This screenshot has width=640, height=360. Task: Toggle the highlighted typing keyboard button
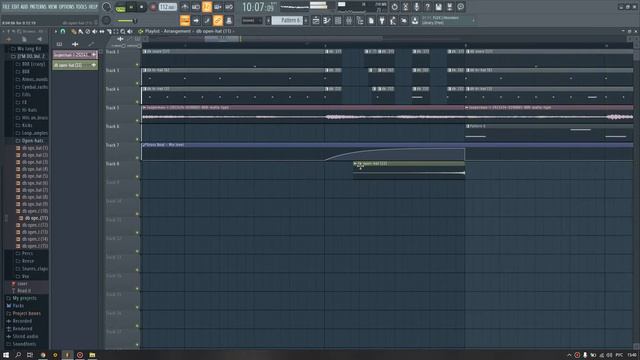184,20
